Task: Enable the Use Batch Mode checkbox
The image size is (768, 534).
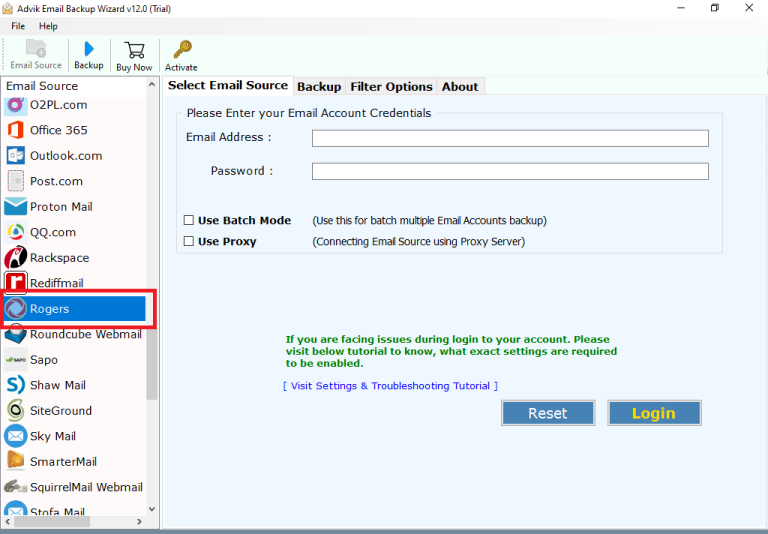Action: (x=188, y=221)
